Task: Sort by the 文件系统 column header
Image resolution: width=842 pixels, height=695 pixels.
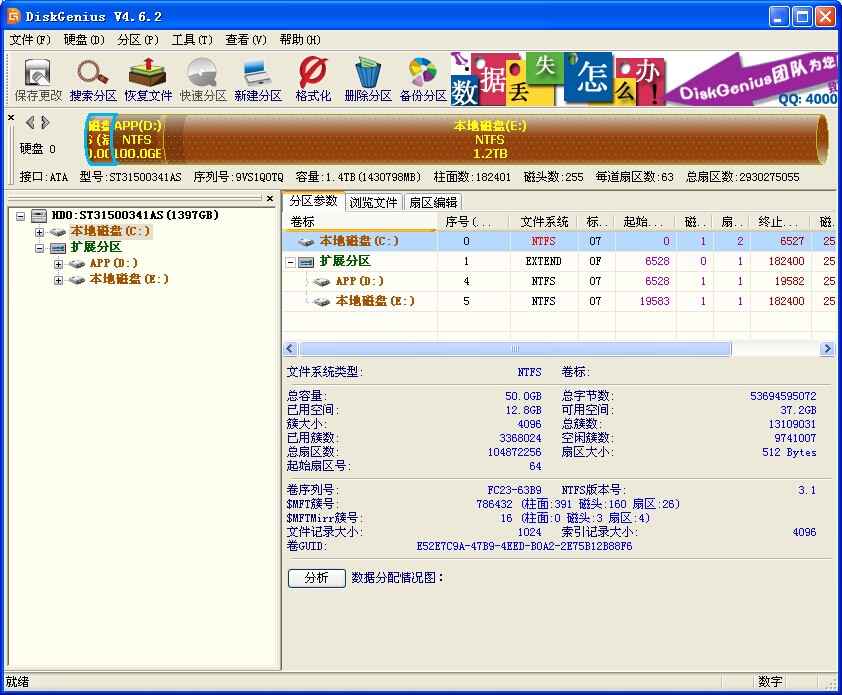Action: tap(544, 222)
